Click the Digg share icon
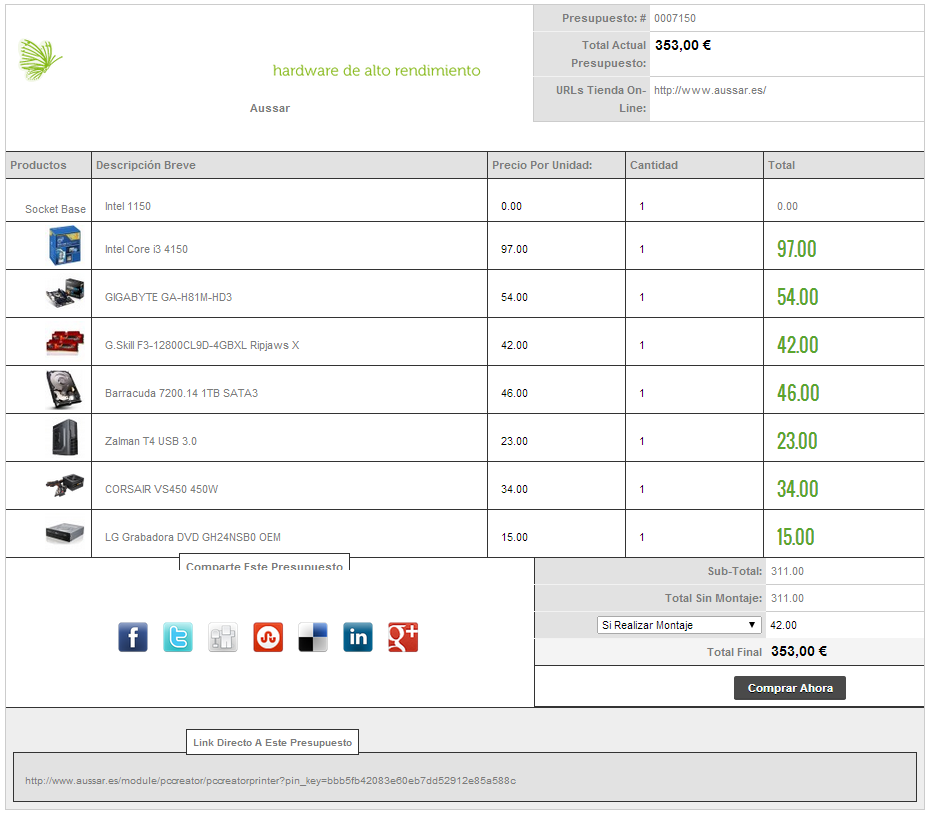Image resolution: width=933 pixels, height=817 pixels. coord(223,637)
